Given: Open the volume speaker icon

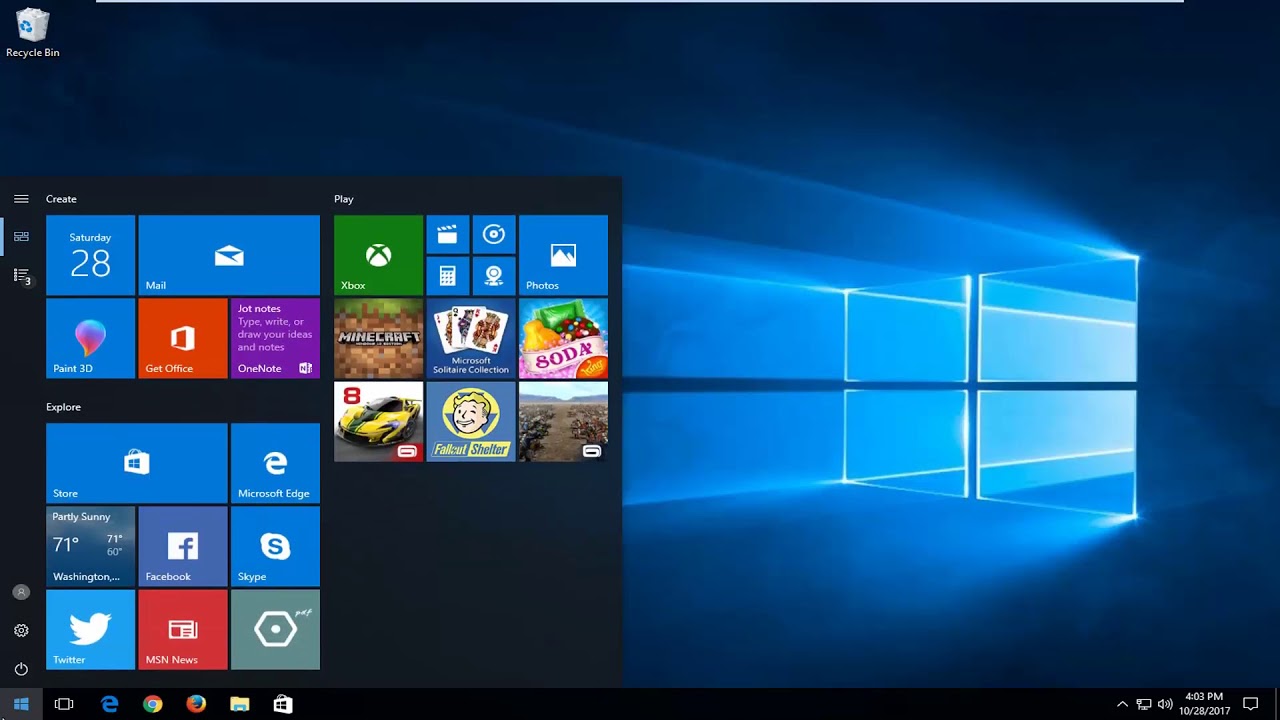Looking at the screenshot, I should click(x=1165, y=704).
